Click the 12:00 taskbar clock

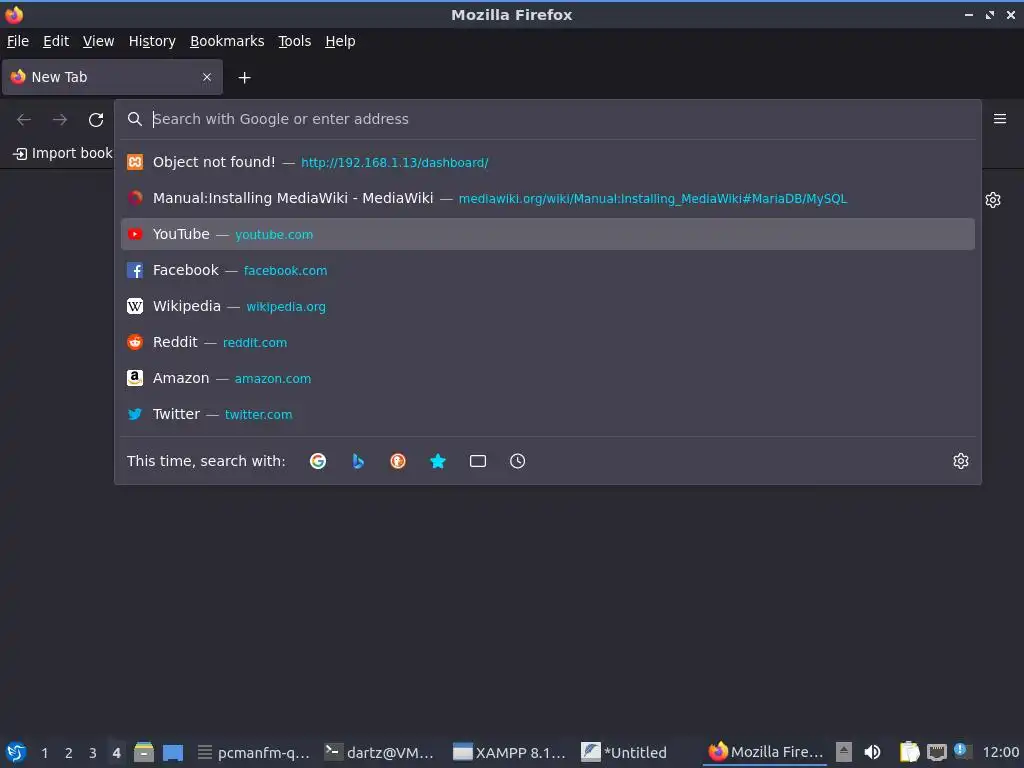tap(1000, 752)
